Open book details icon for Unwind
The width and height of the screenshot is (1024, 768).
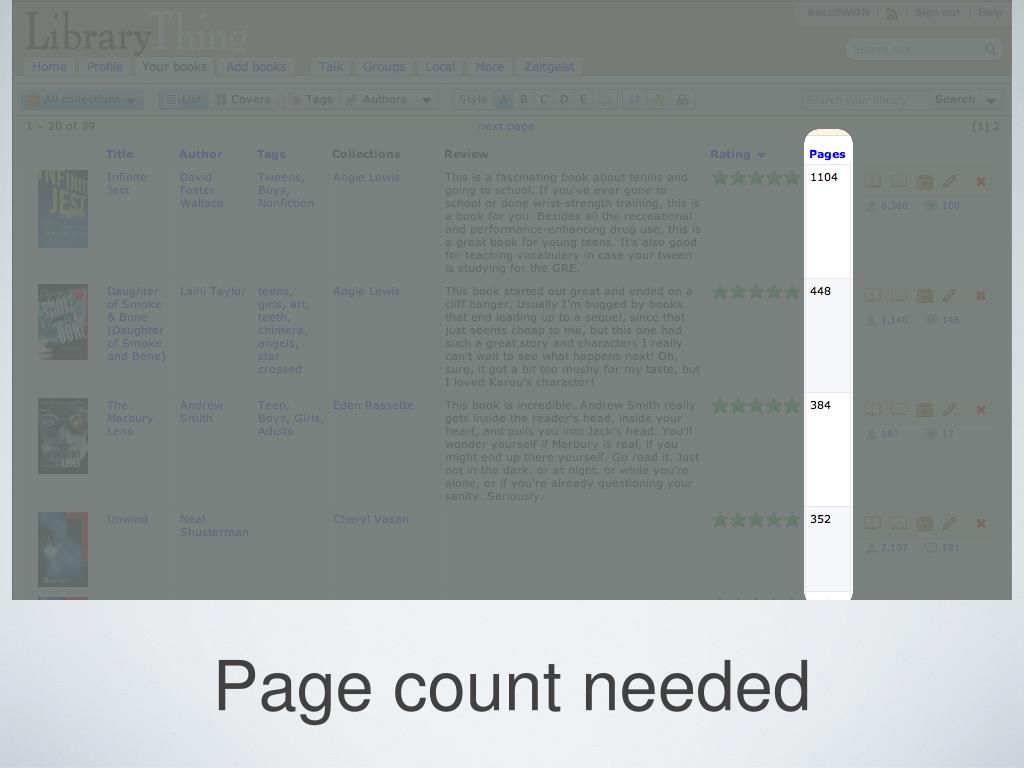pos(872,523)
